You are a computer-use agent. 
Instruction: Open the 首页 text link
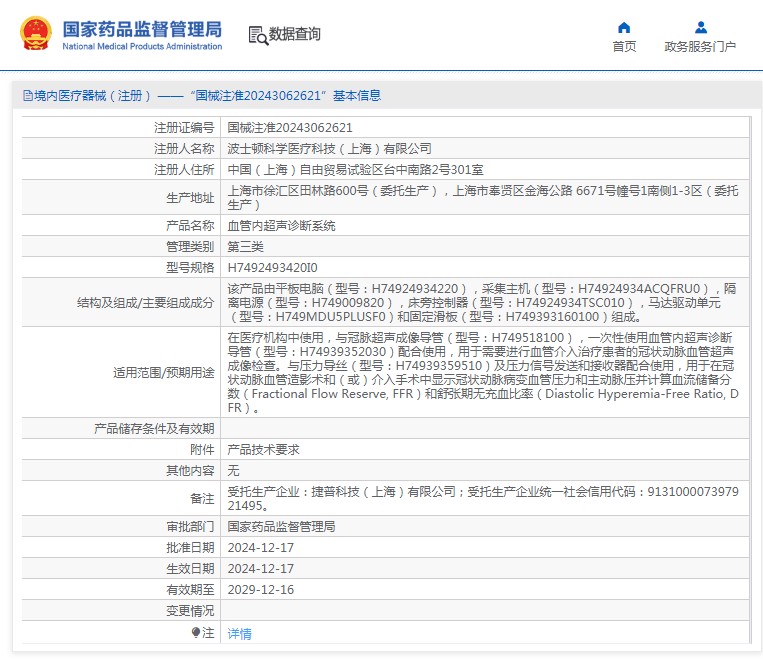[x=624, y=47]
